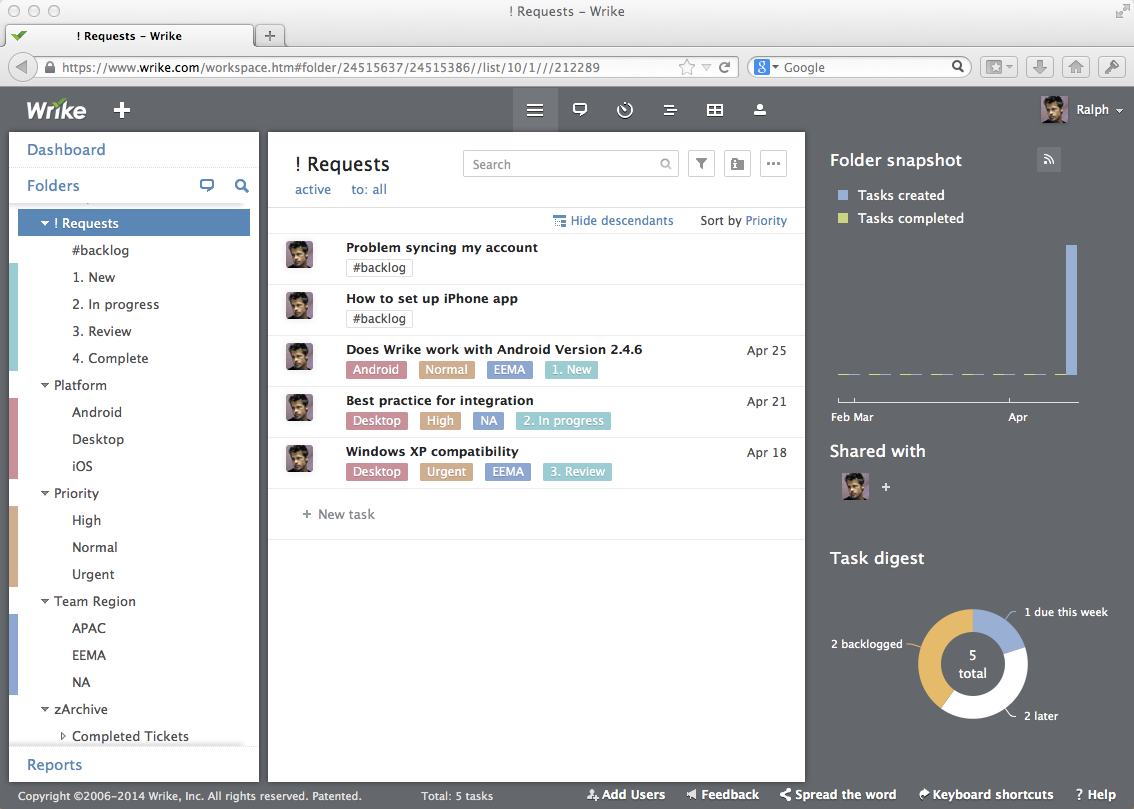The image size is (1134, 809).
Task: Open the Ralph account dropdown menu
Action: [1097, 109]
